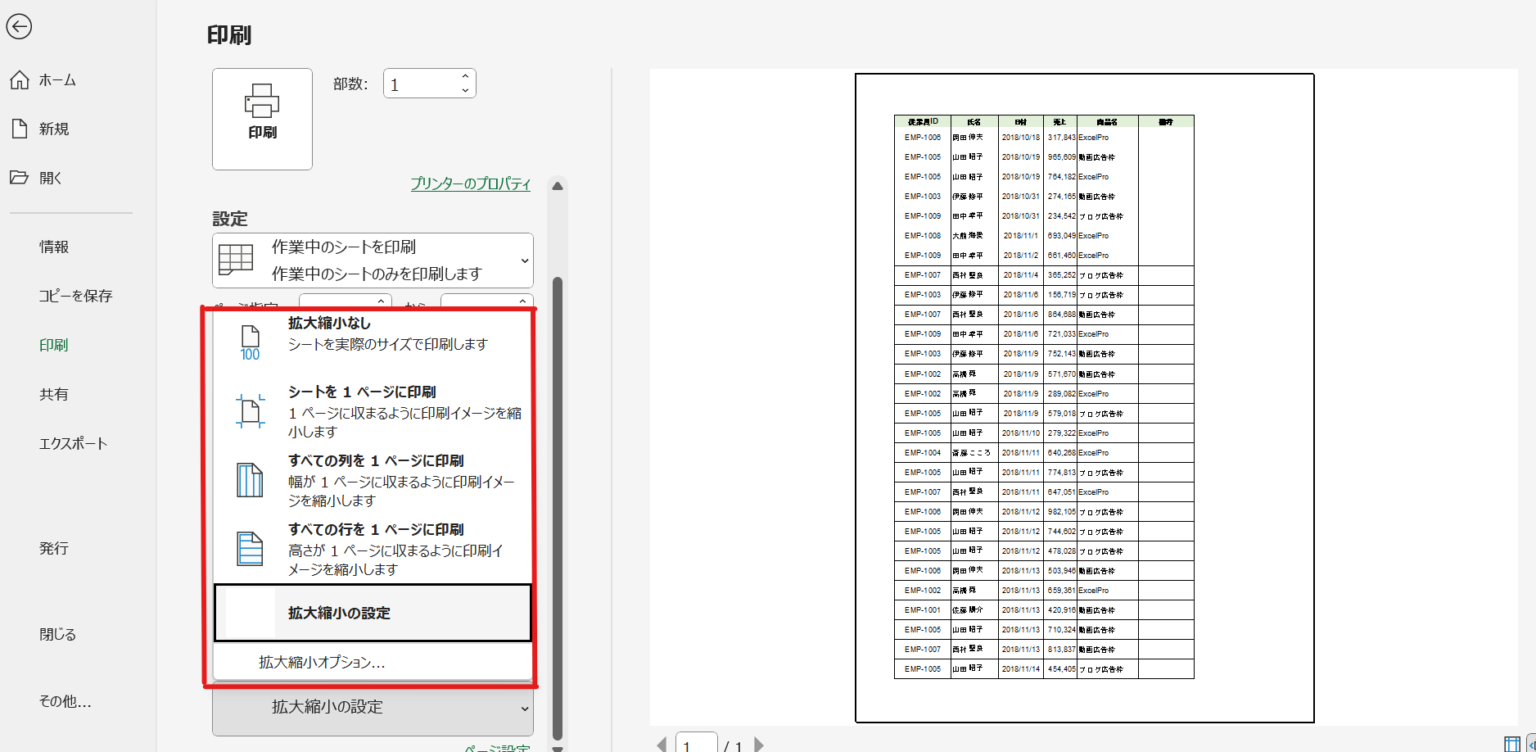Increase the 部数 copy count with up arrow
The height and width of the screenshot is (752, 1536).
pyautogui.click(x=465, y=76)
